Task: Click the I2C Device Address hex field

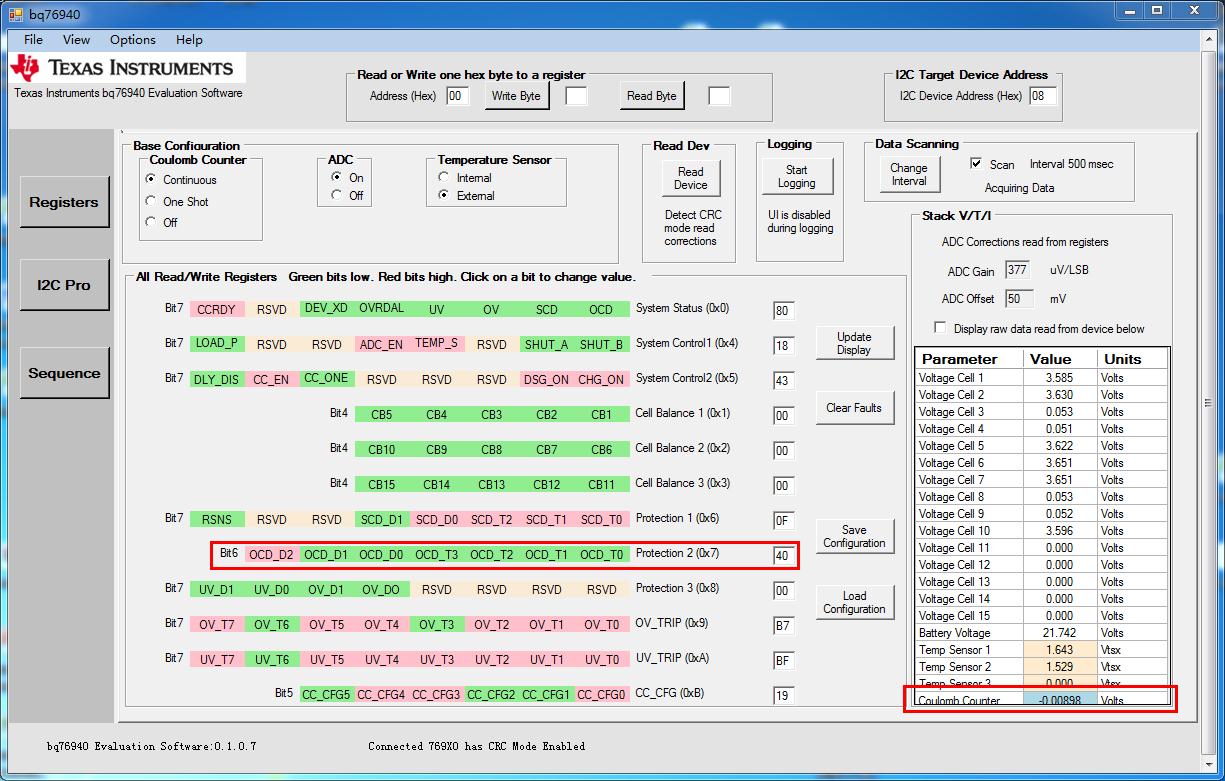Action: [x=1043, y=96]
